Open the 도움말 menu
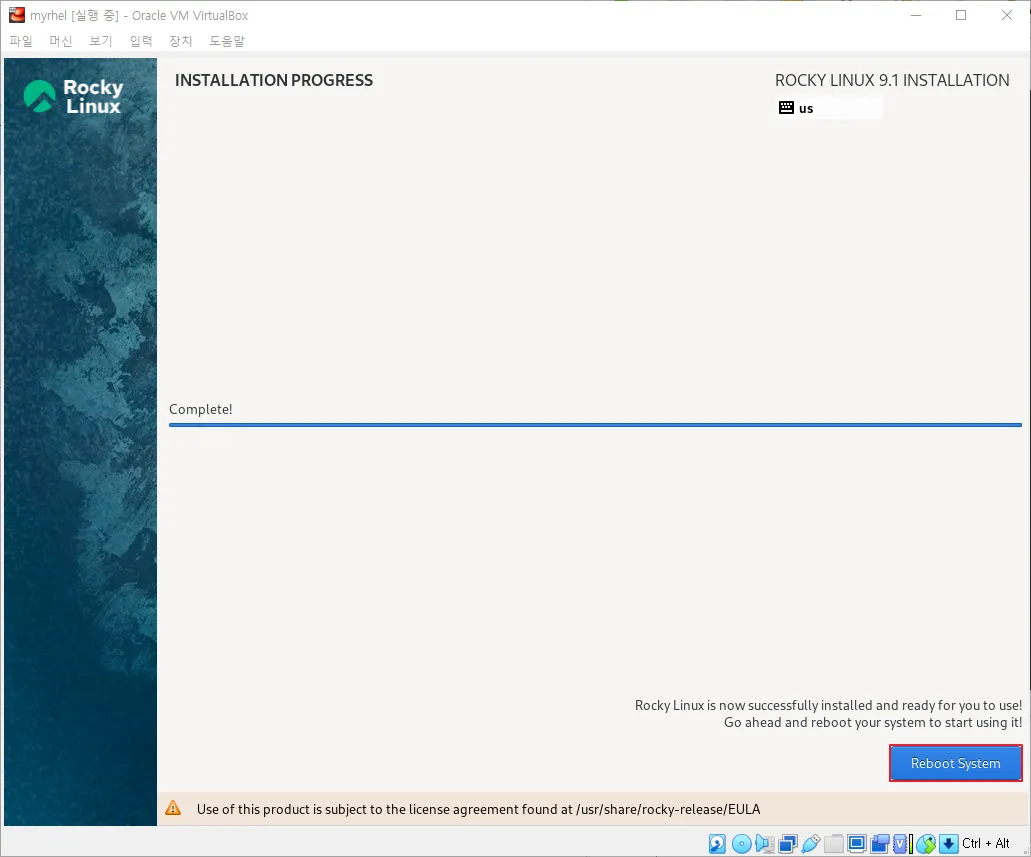Image resolution: width=1031 pixels, height=857 pixels. click(227, 41)
